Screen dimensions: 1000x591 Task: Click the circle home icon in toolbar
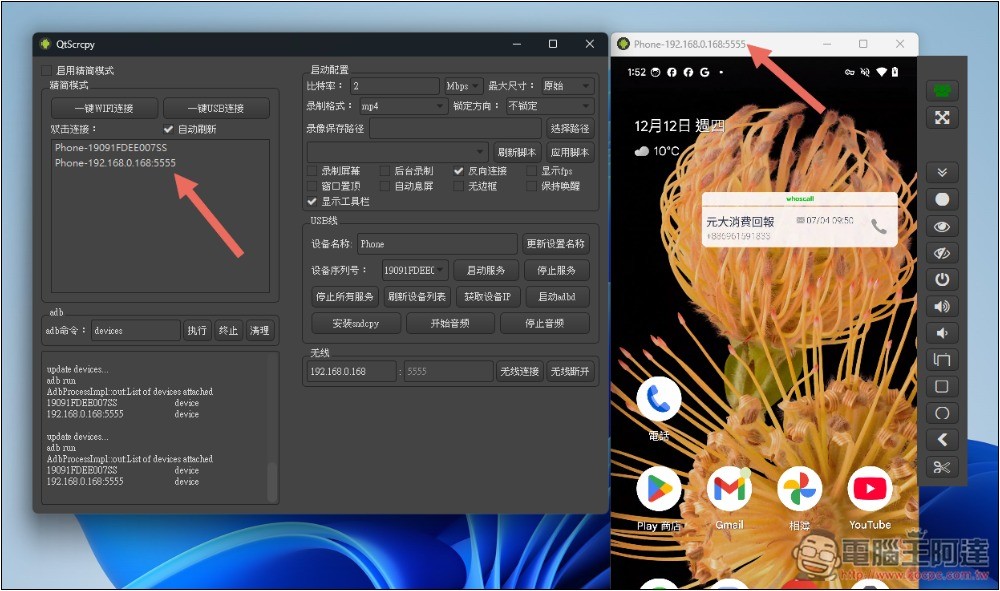pyautogui.click(x=942, y=413)
